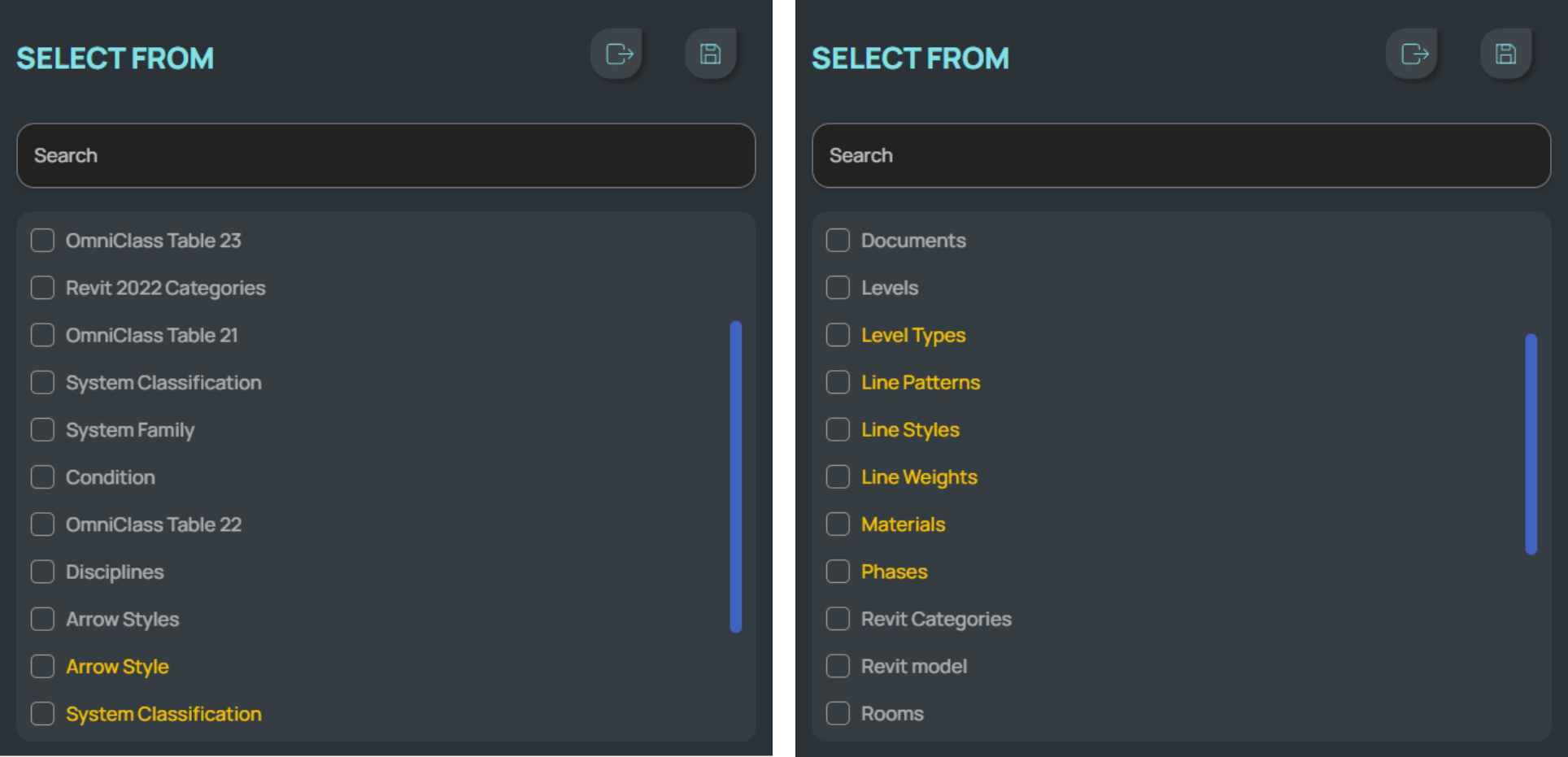
Task: Toggle the Materials checkbox
Action: (x=838, y=524)
